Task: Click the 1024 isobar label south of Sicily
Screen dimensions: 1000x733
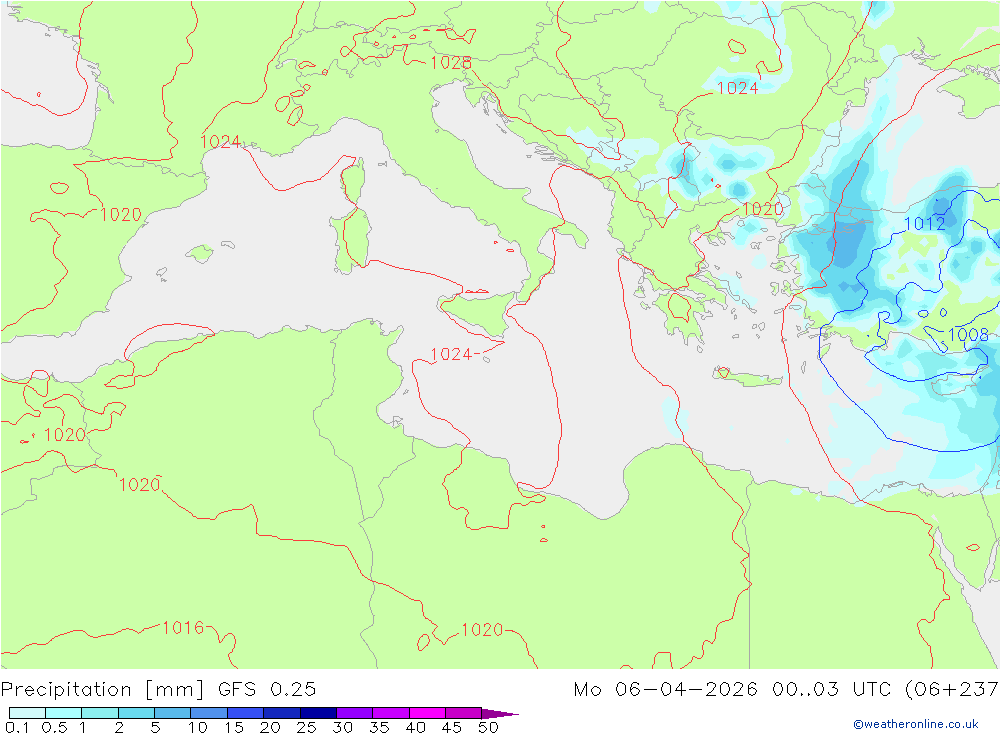Action: pos(451,354)
